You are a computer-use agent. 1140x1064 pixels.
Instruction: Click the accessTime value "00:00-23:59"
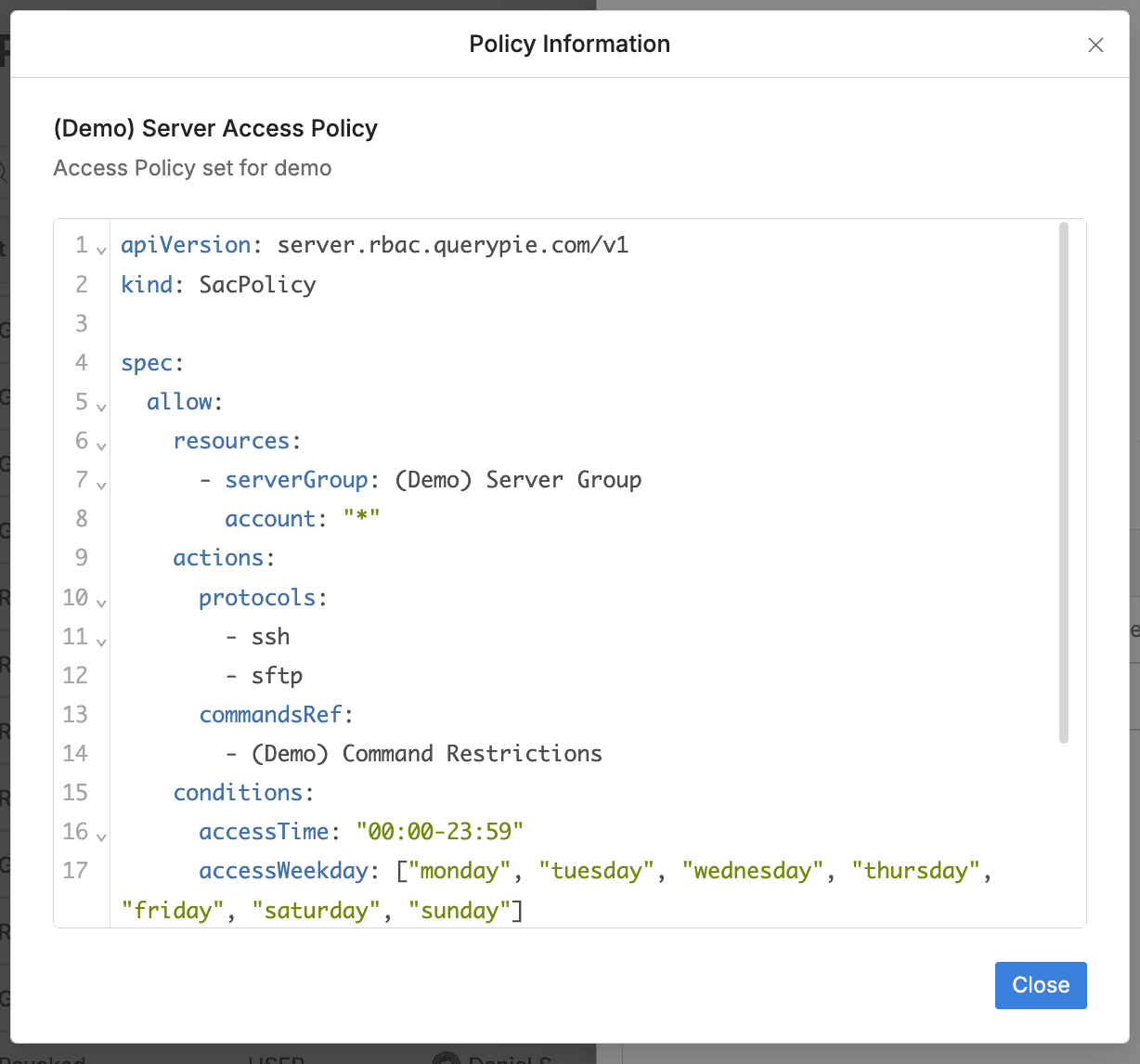pyautogui.click(x=440, y=832)
